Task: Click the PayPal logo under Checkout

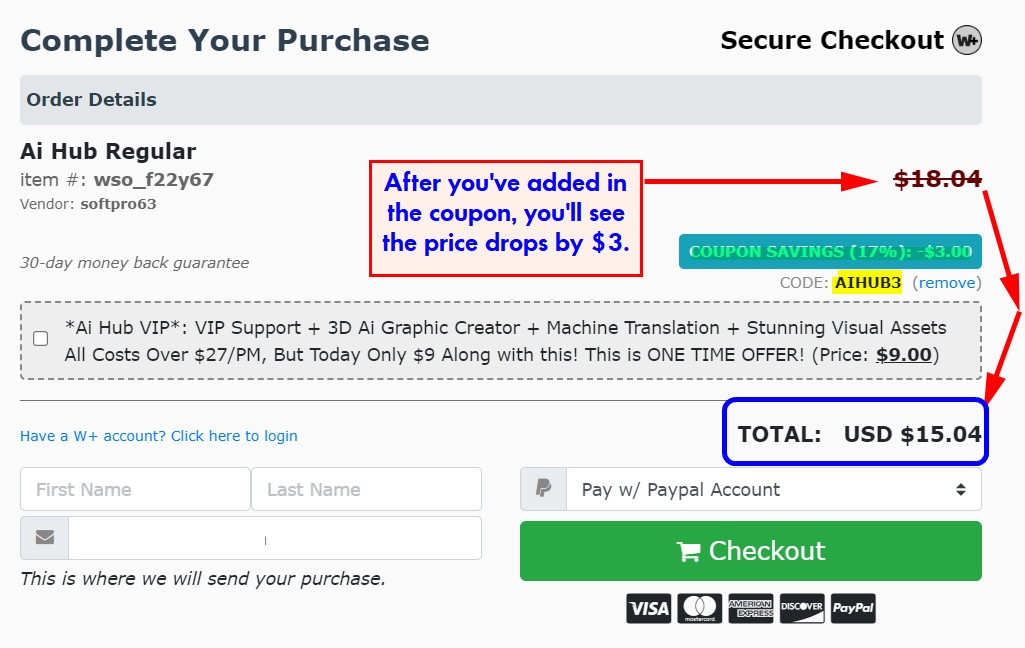Action: coord(852,607)
